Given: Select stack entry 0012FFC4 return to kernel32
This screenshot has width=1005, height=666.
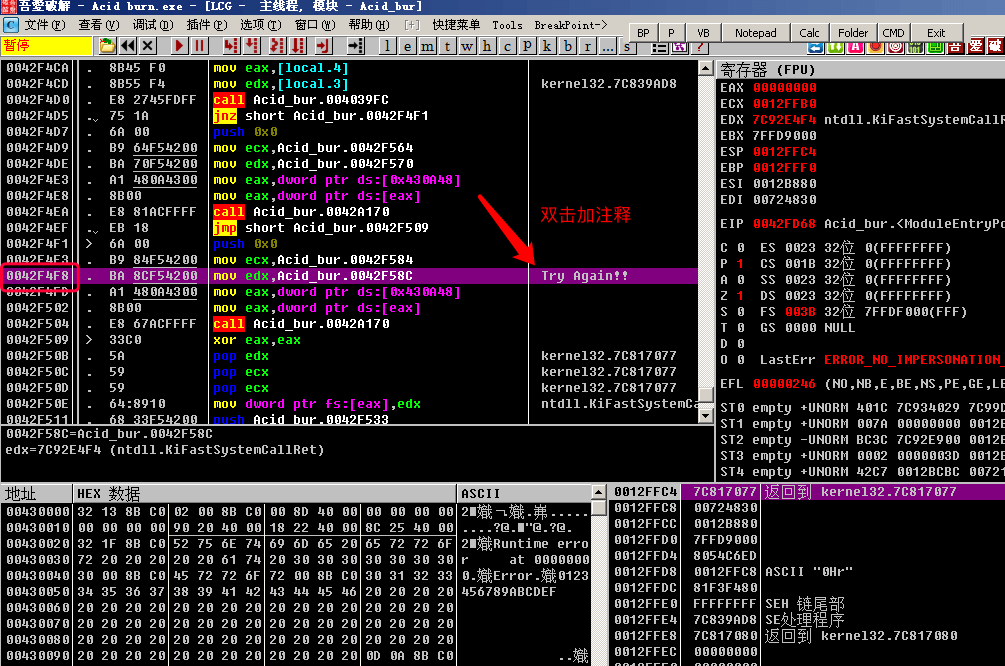Looking at the screenshot, I should (x=809, y=492).
